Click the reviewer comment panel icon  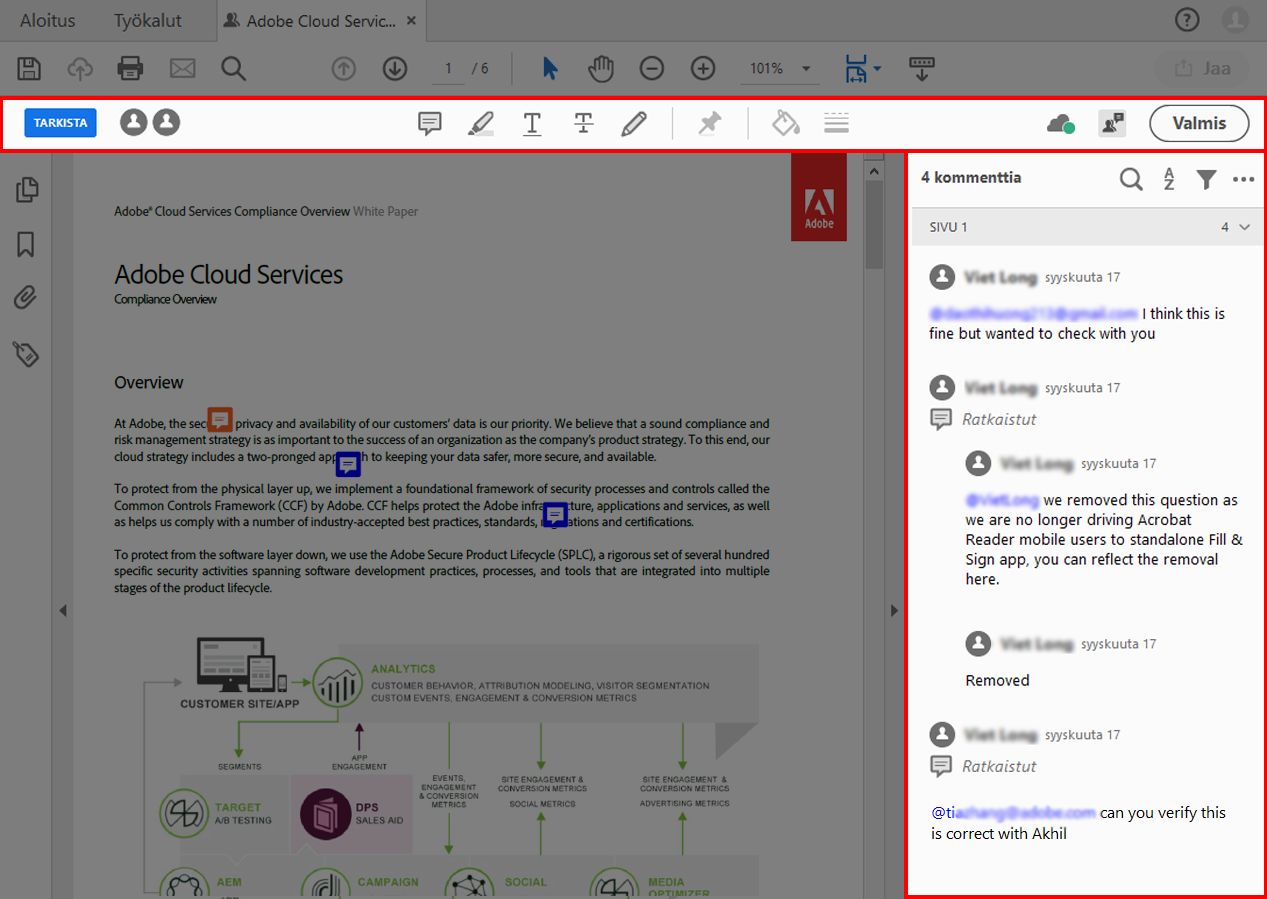(1112, 123)
